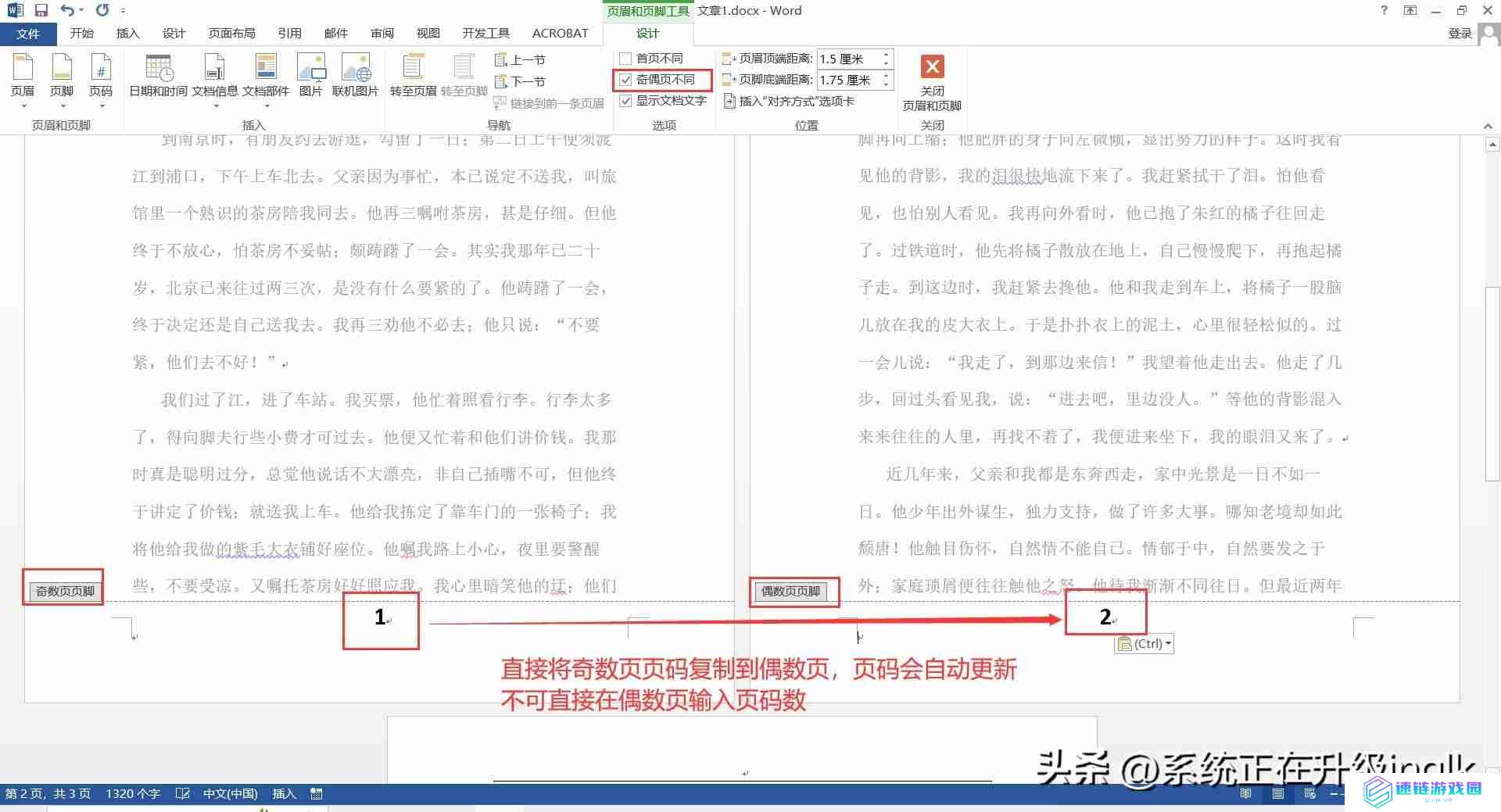Click the 1320个字 word count
1501x812 pixels.
coord(133,793)
